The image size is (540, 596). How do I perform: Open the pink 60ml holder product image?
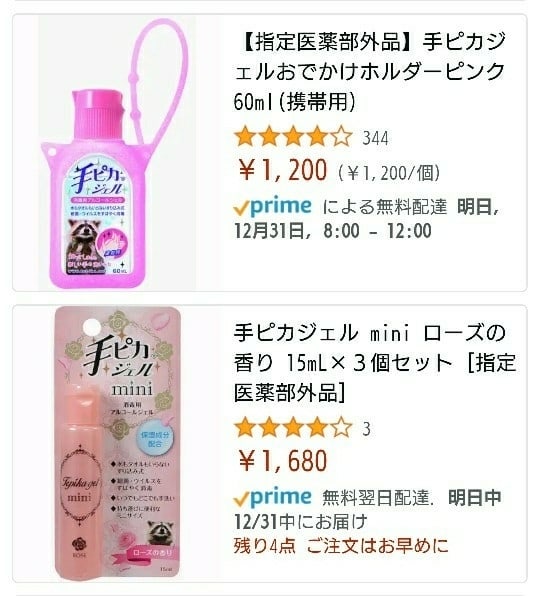[117, 153]
